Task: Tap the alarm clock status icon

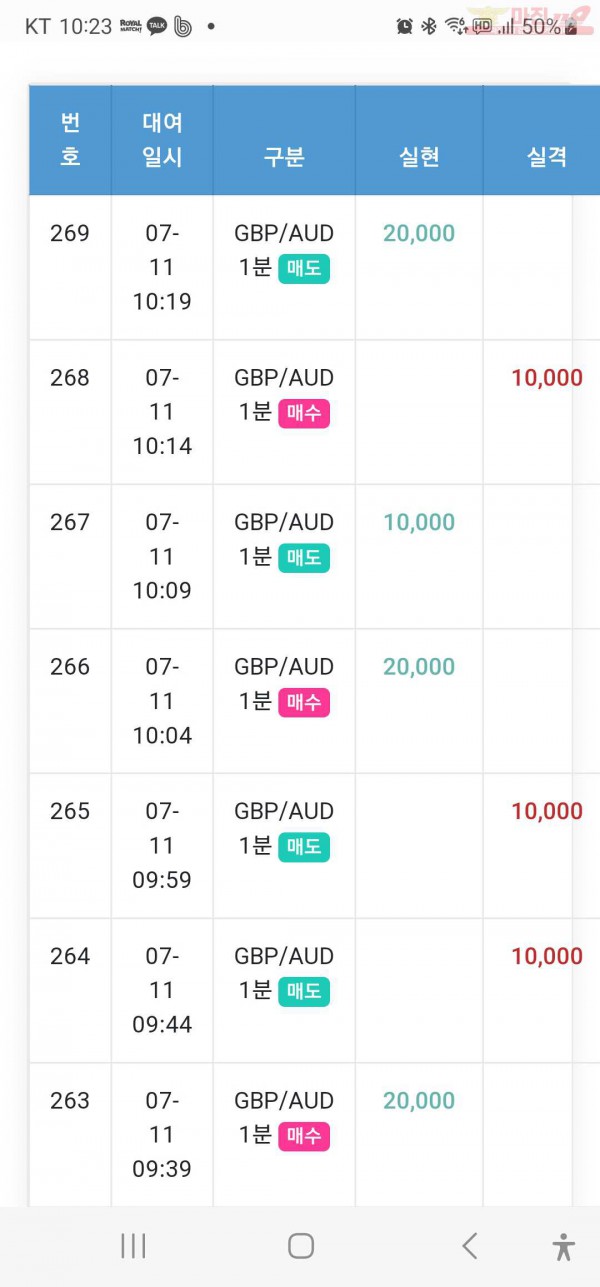Action: tap(404, 27)
